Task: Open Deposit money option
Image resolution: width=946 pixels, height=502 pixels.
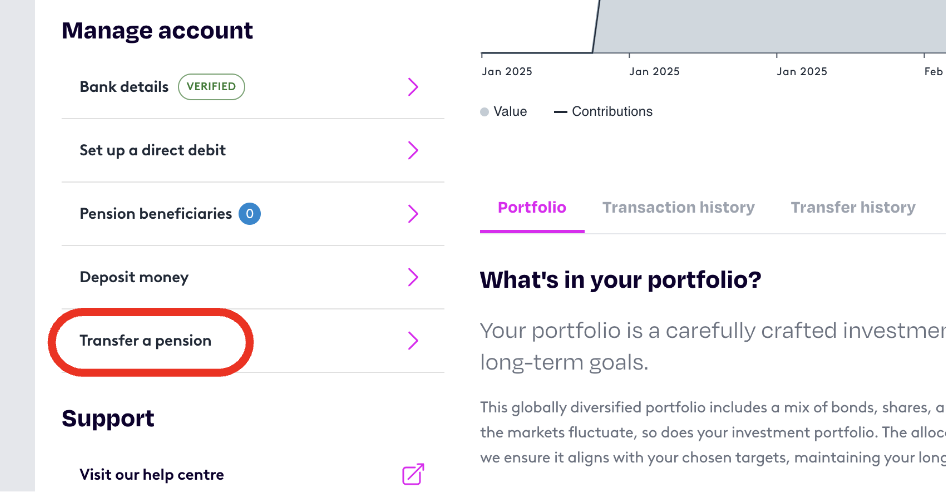Action: 134,278
